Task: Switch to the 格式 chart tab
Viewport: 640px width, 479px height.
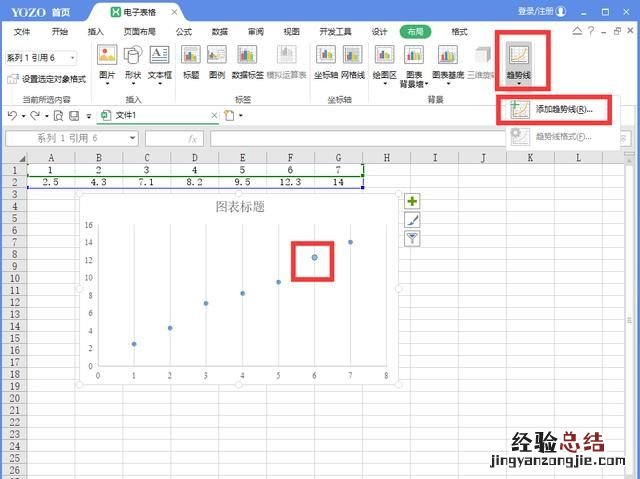Action: pos(459,32)
